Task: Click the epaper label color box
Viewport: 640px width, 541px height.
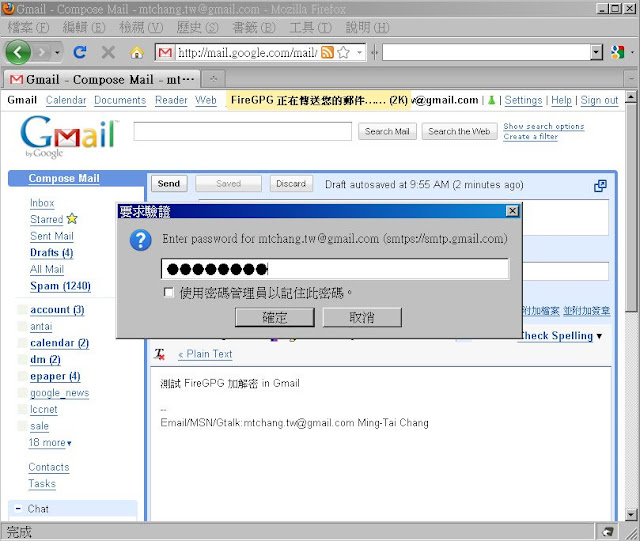Action: (x=22, y=376)
